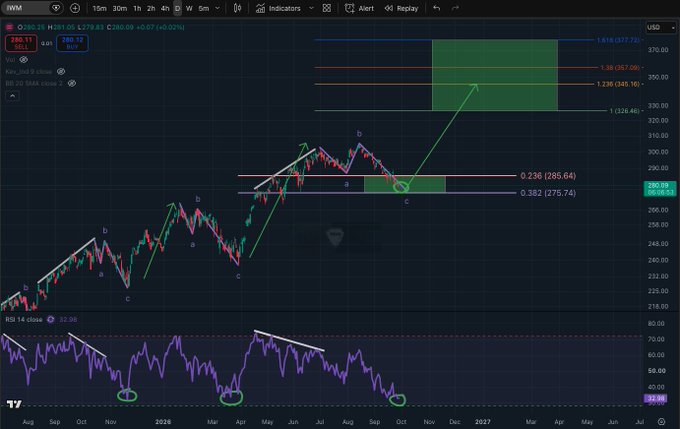Click the RSI 14 close indicator title
This screenshot has height=429, width=680.
pyautogui.click(x=24, y=319)
